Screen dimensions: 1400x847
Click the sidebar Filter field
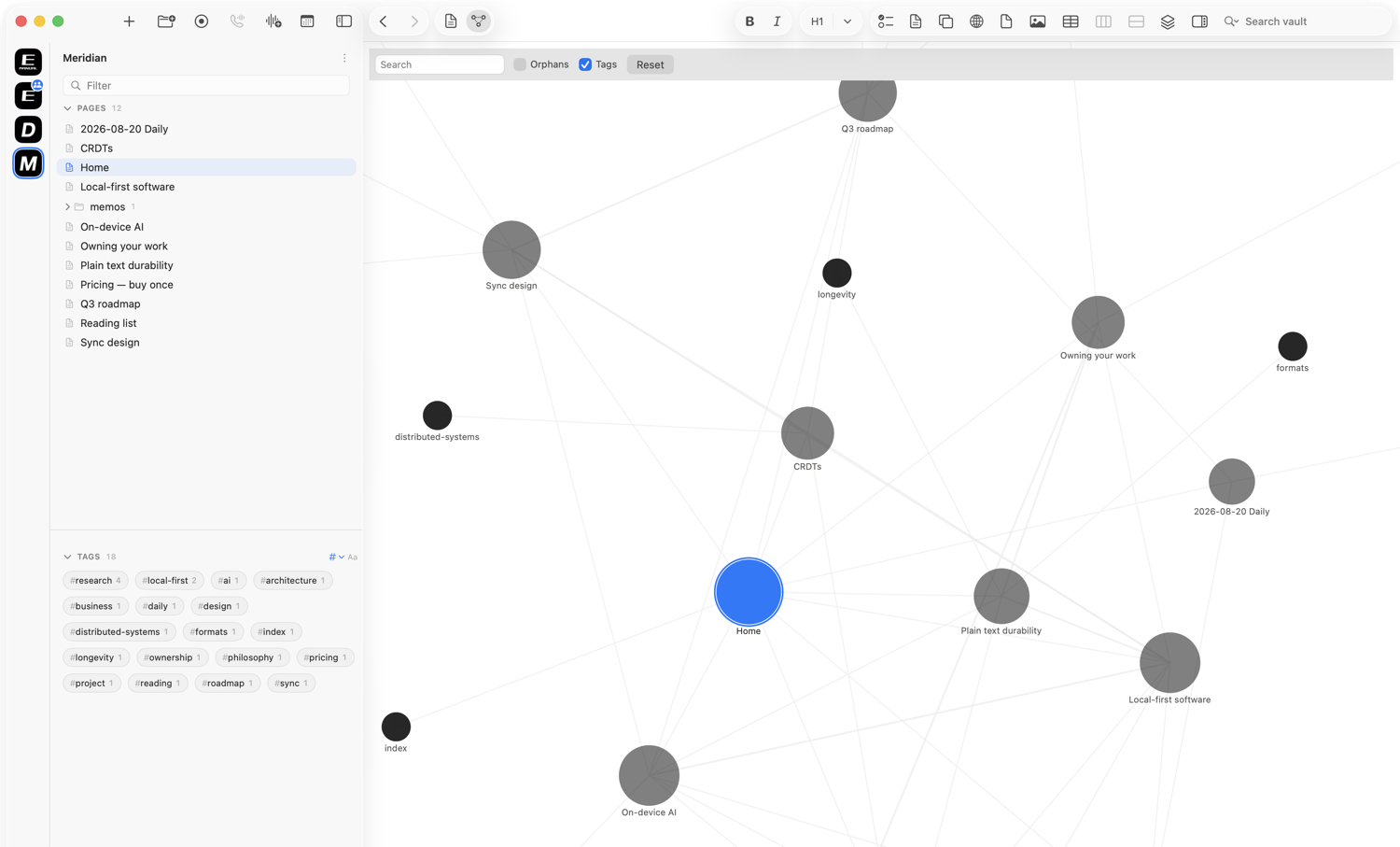click(206, 85)
